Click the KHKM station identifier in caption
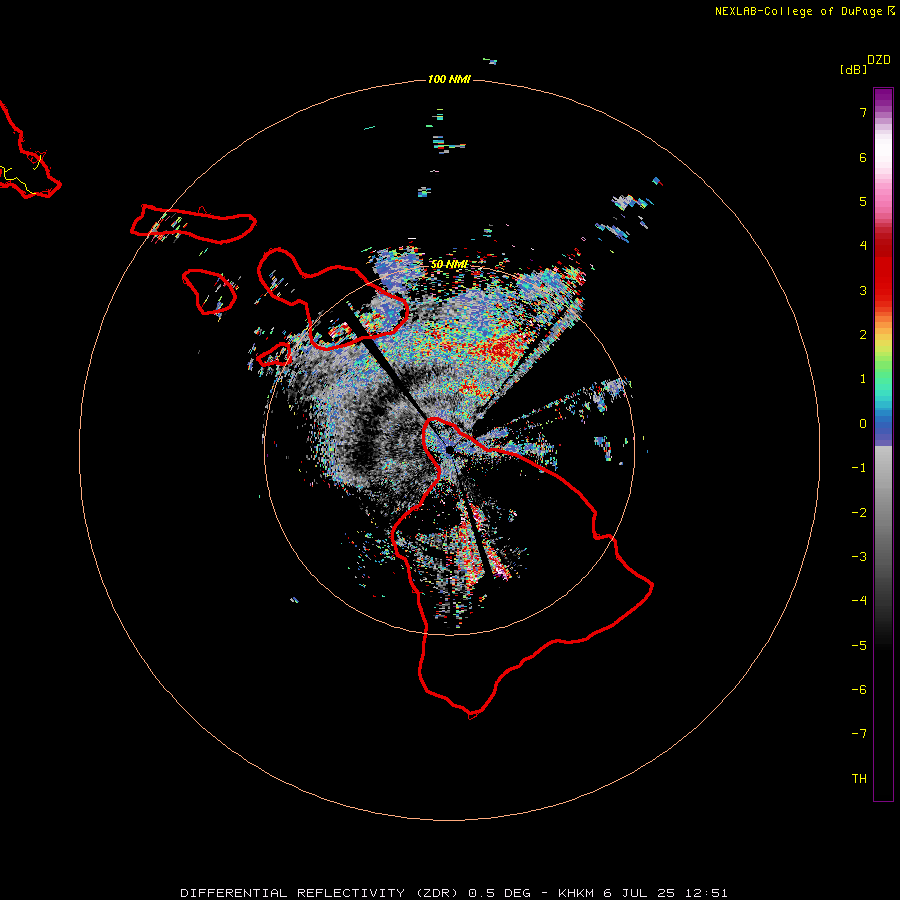Viewport: 900px width, 900px height. (576, 893)
